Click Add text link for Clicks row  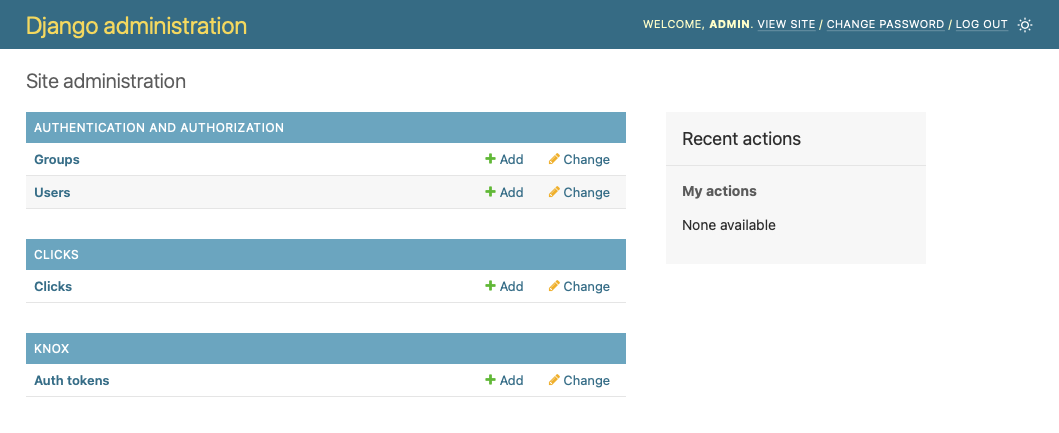511,286
